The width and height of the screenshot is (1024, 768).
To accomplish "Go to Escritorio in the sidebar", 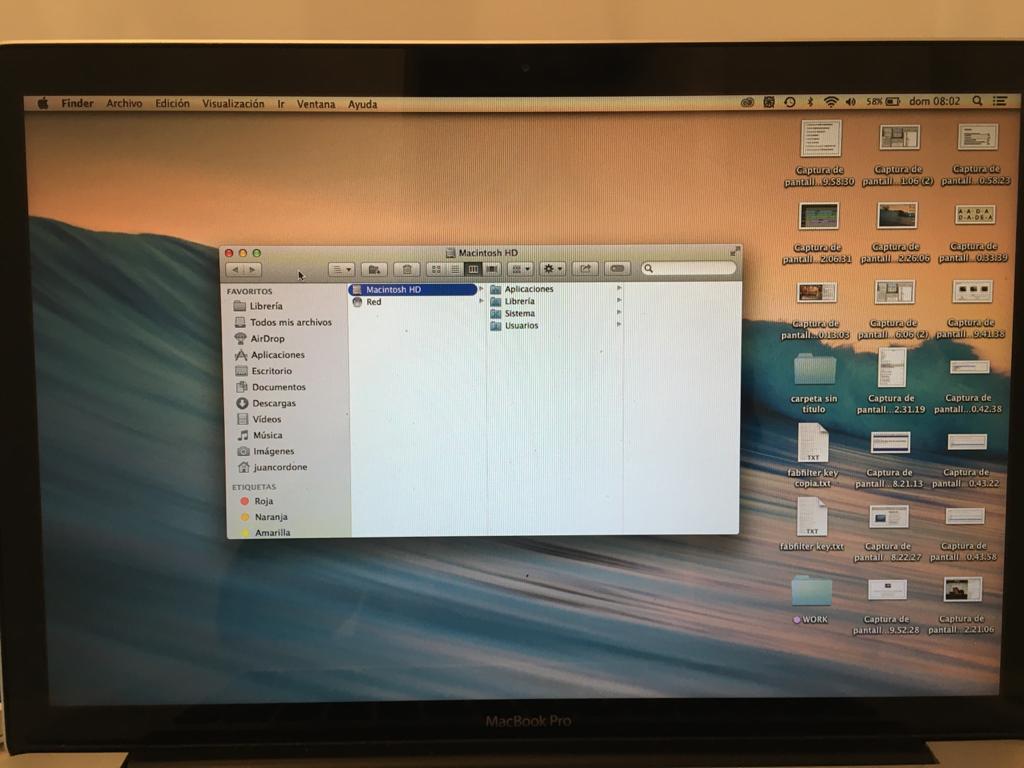I will [x=264, y=371].
